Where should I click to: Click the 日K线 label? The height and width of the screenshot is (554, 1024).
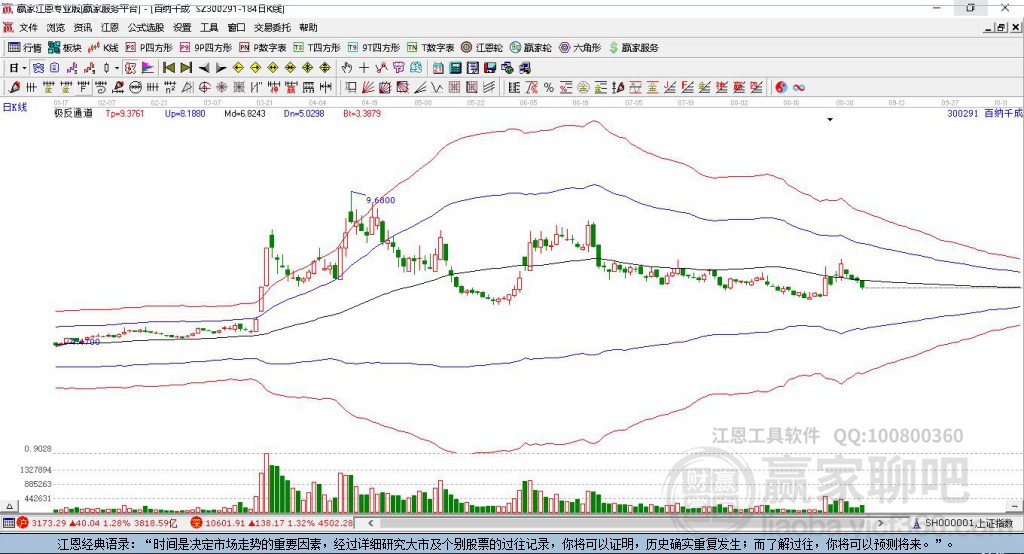click(15, 107)
